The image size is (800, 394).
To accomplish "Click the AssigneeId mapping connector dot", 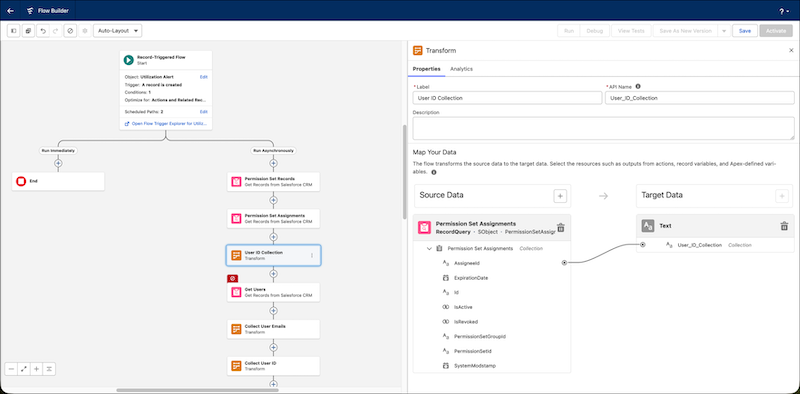I will coord(564,263).
